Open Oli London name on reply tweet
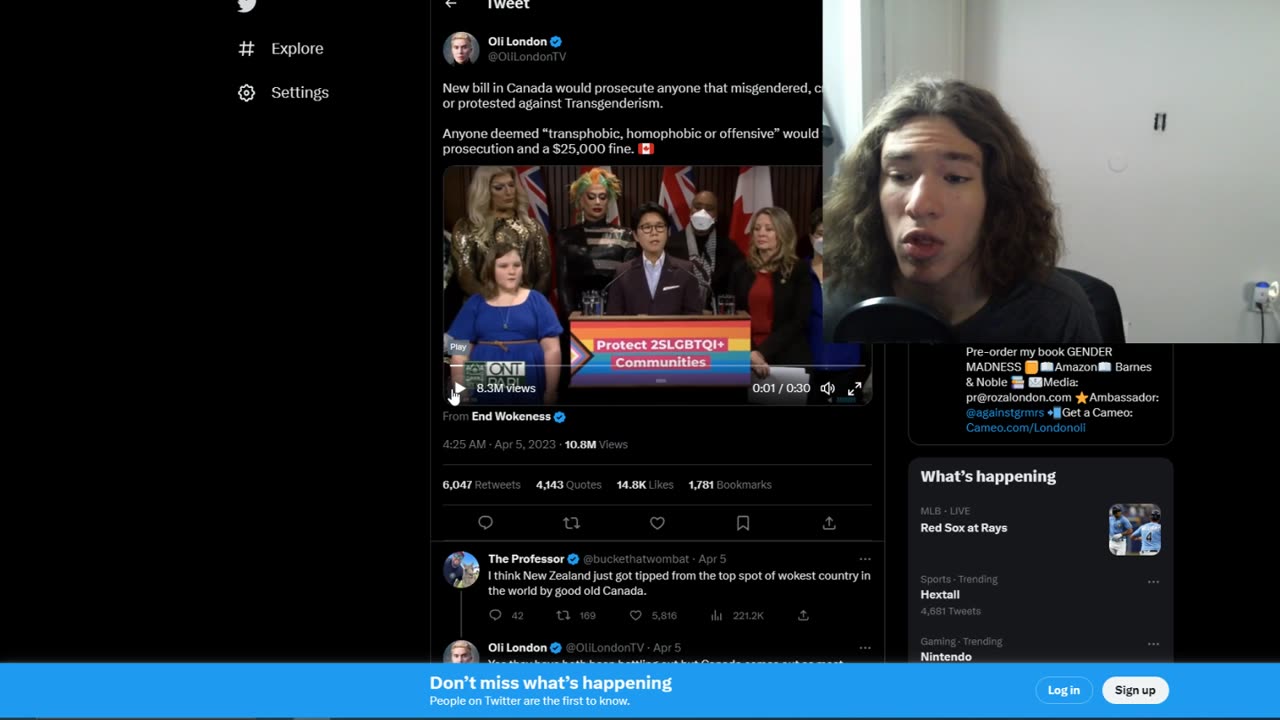This screenshot has height=720, width=1280. (x=517, y=648)
